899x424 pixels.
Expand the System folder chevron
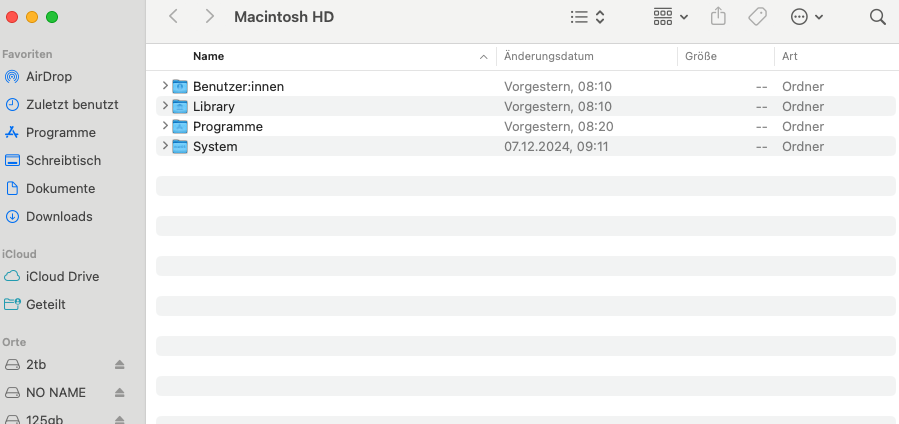click(x=165, y=146)
